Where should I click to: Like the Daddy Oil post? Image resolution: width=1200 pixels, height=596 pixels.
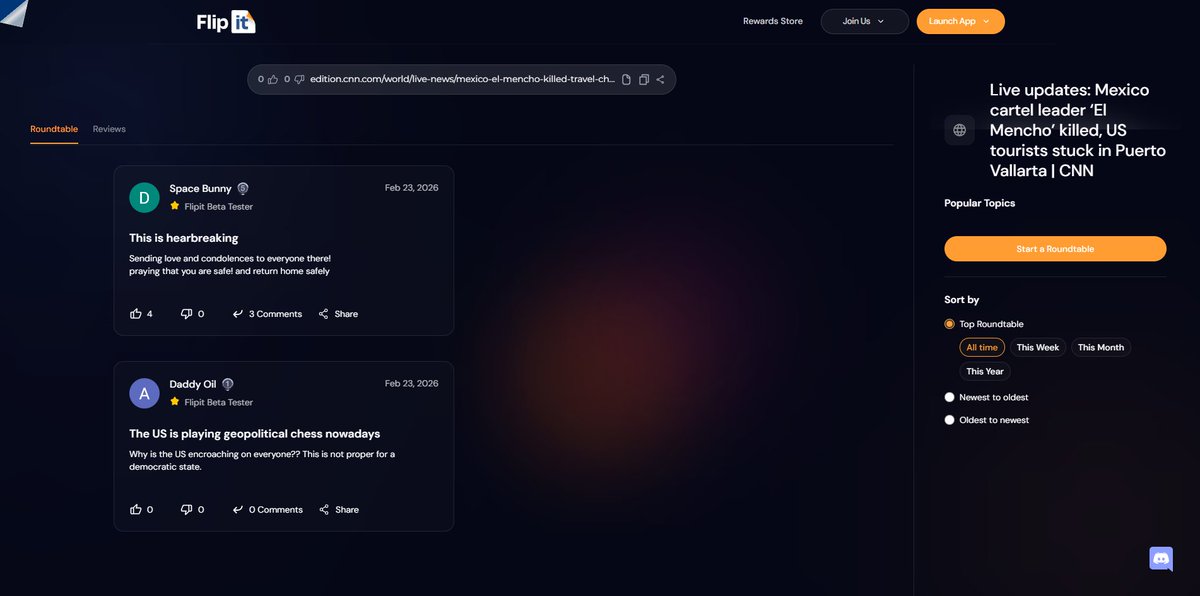coord(136,510)
